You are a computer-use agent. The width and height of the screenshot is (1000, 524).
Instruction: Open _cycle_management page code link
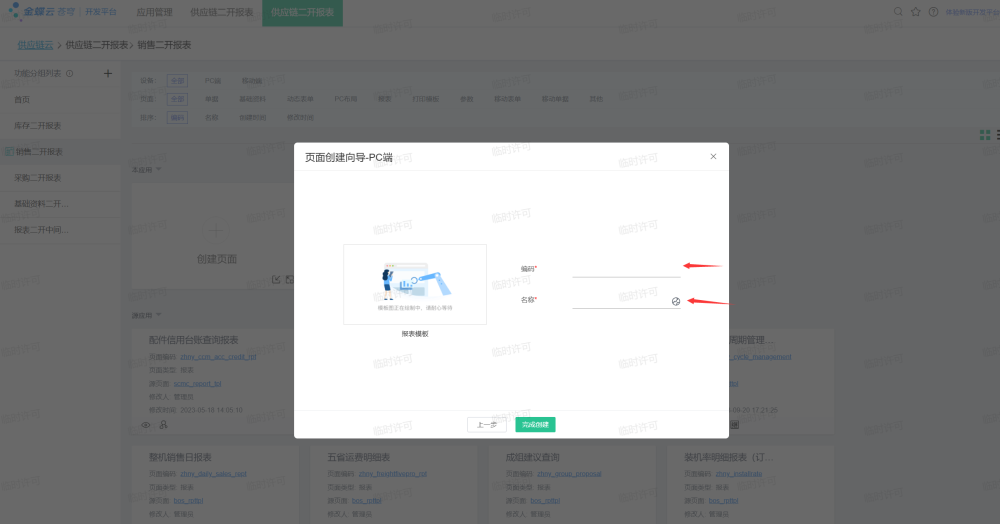(760, 357)
